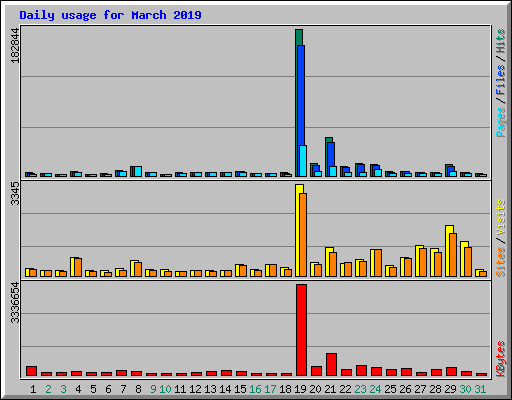512x400 pixels.
Task: Click the red KBytes bar for day 21
Action: point(331,364)
